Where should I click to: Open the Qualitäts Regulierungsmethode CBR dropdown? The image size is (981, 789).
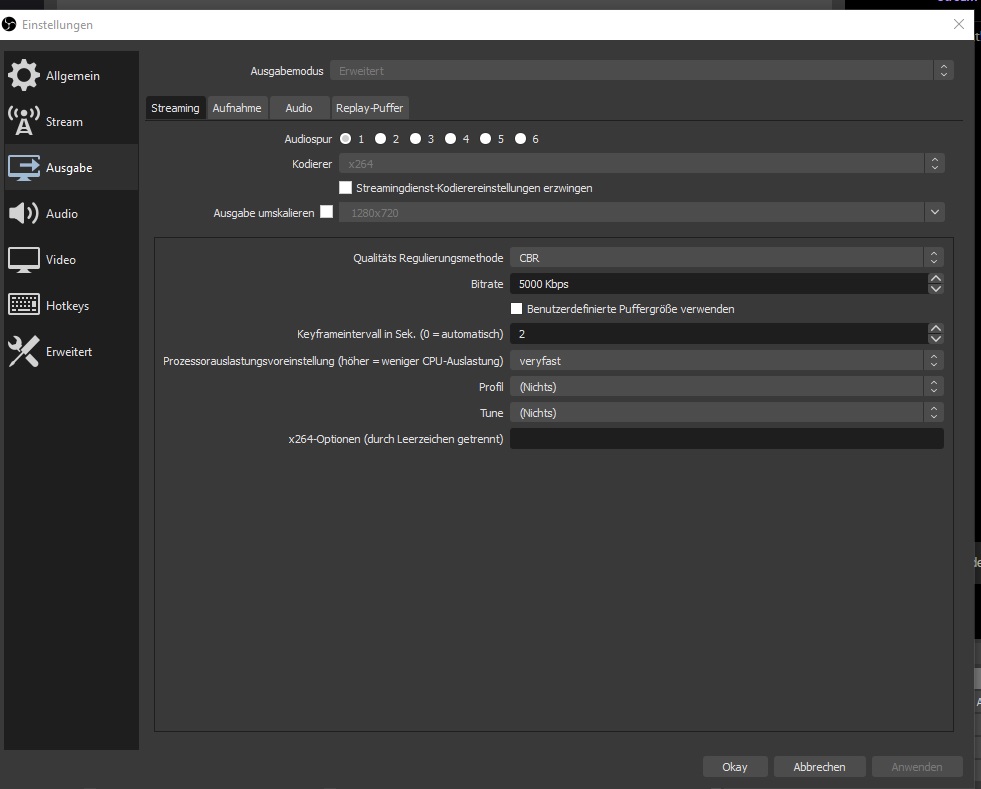tap(726, 258)
